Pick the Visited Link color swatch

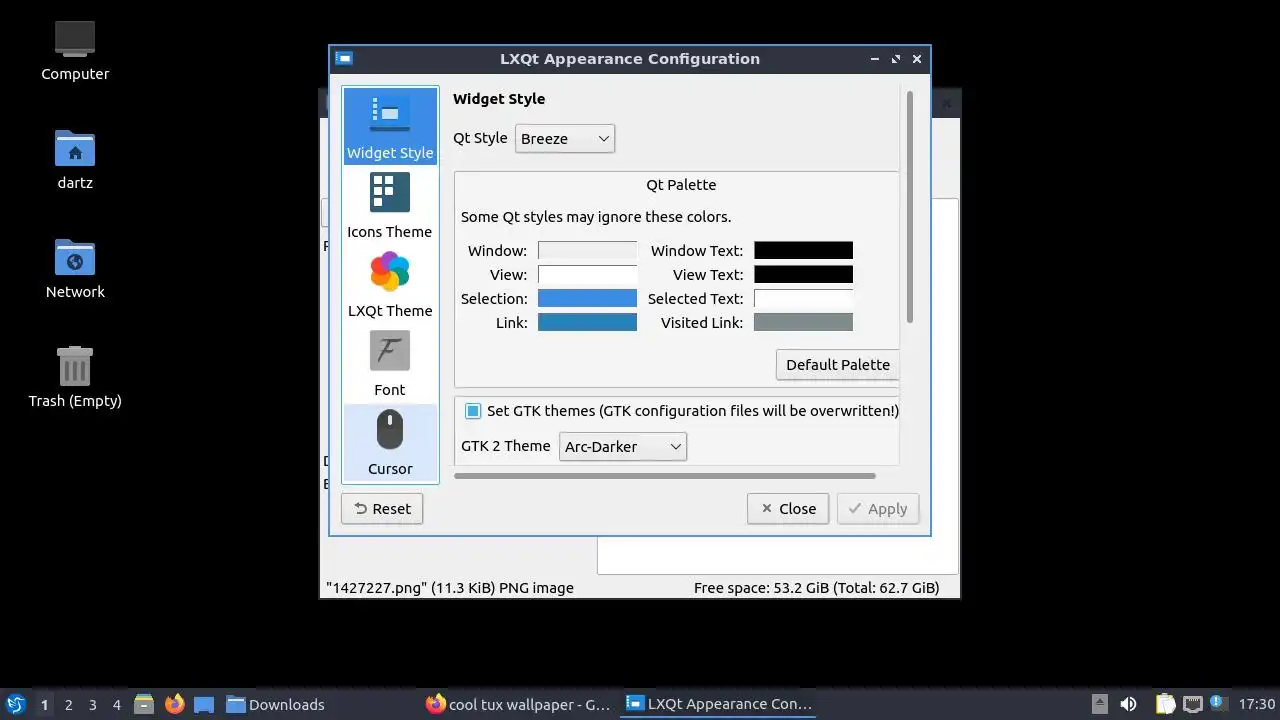[x=803, y=323]
